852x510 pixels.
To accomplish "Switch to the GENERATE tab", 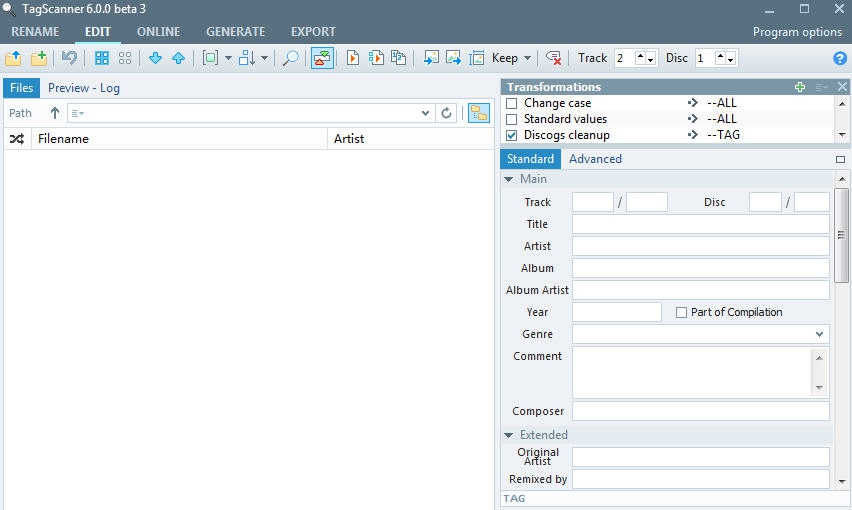I will [x=235, y=32].
